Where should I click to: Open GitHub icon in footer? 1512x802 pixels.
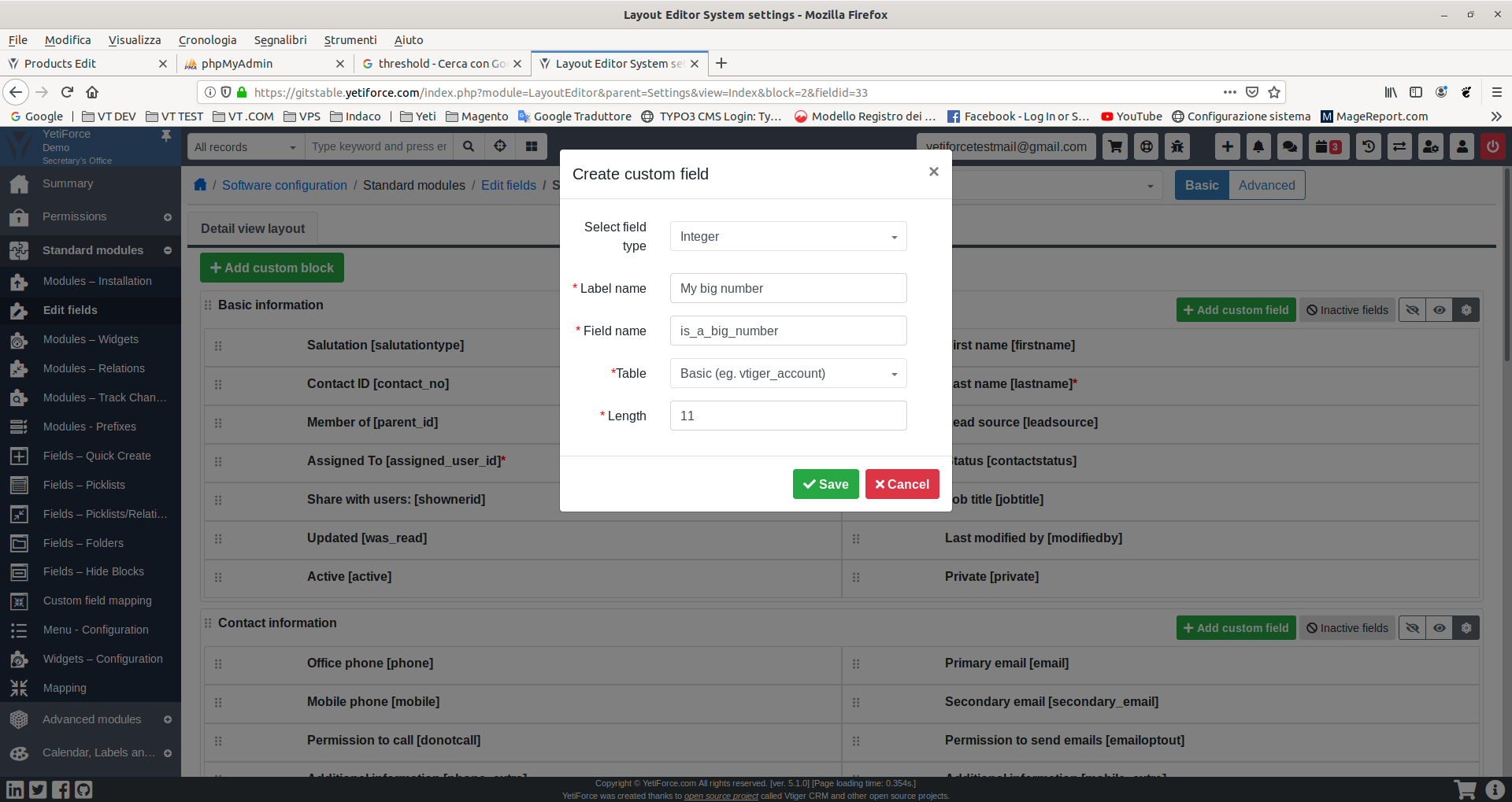(x=83, y=789)
